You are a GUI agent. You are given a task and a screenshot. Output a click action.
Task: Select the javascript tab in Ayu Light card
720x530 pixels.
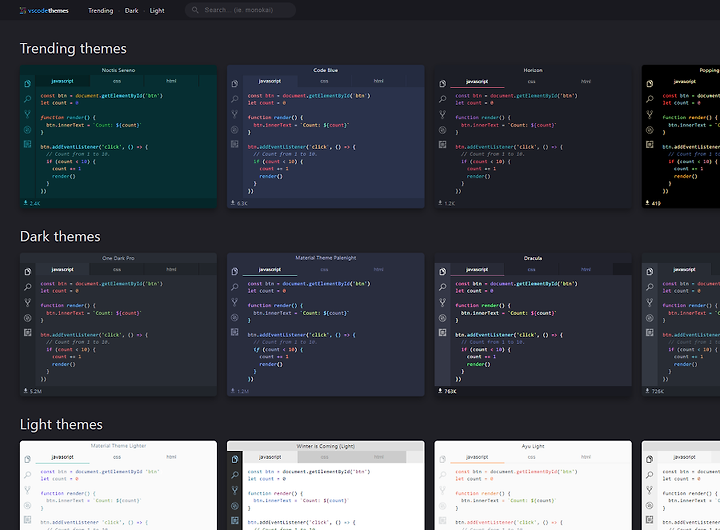[477, 457]
